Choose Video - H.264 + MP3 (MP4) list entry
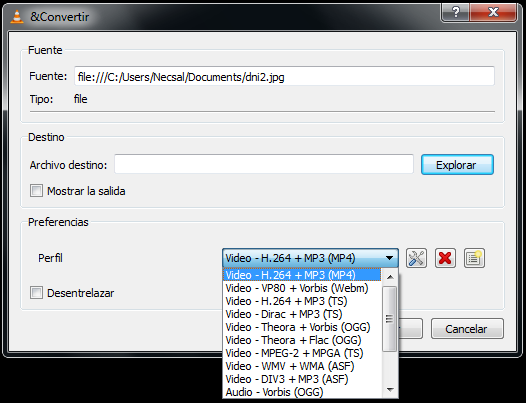This screenshot has width=526, height=403. click(x=302, y=275)
